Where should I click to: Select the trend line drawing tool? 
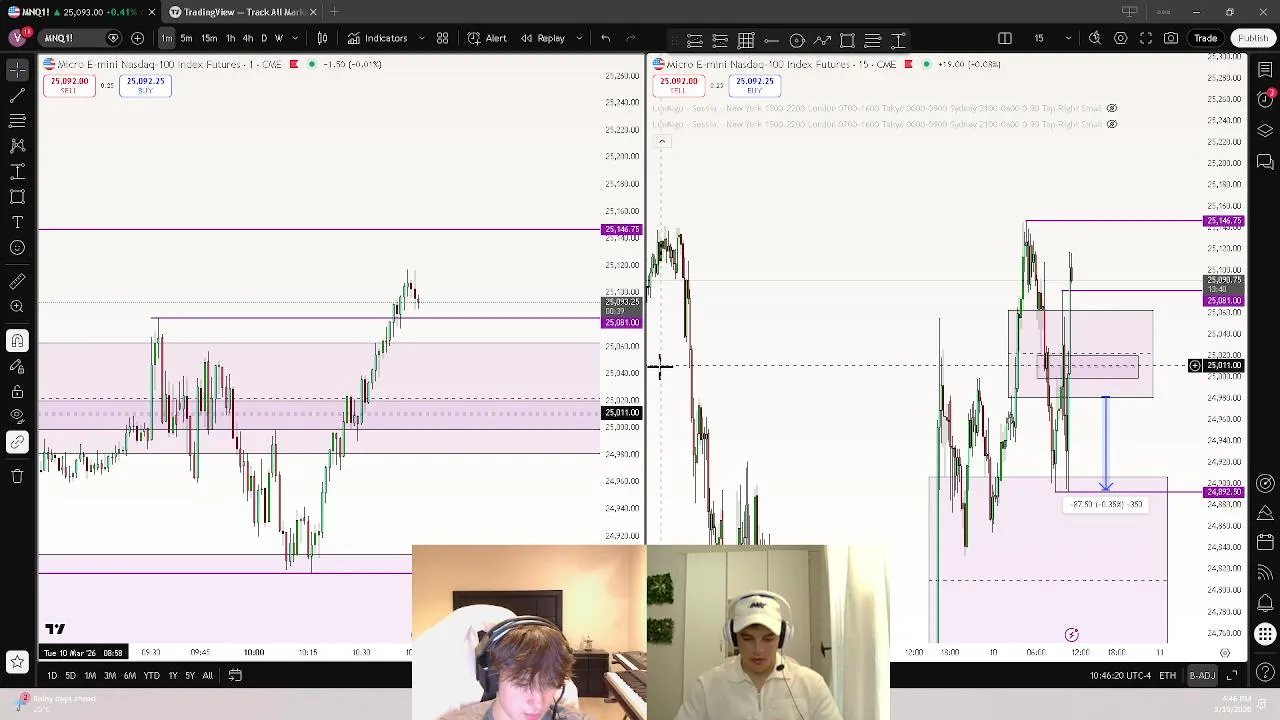click(17, 96)
